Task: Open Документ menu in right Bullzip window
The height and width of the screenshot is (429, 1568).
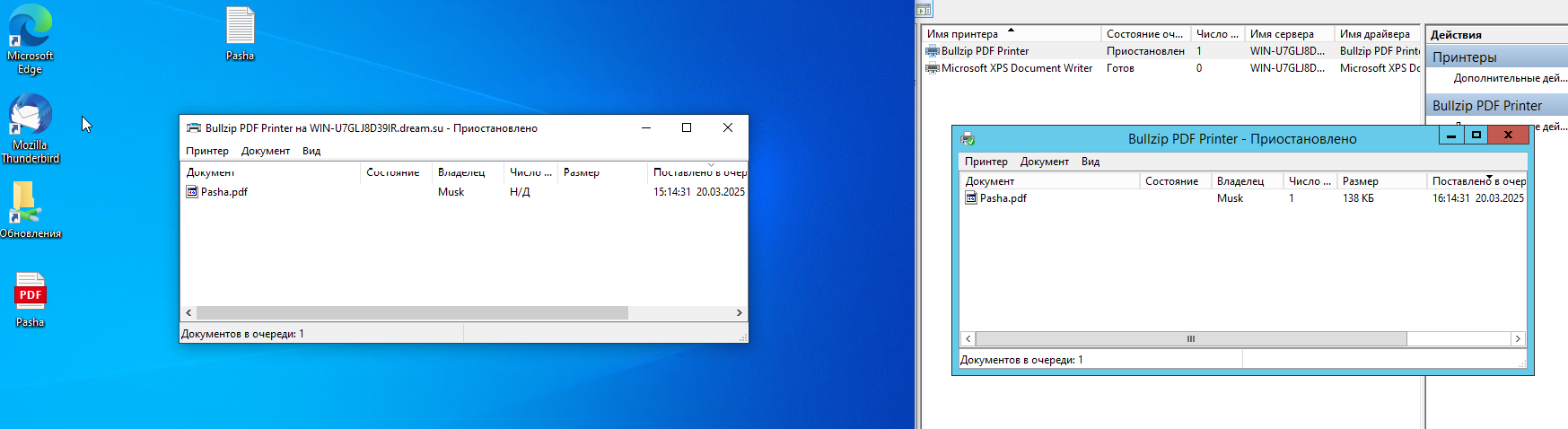Action: tap(1045, 162)
